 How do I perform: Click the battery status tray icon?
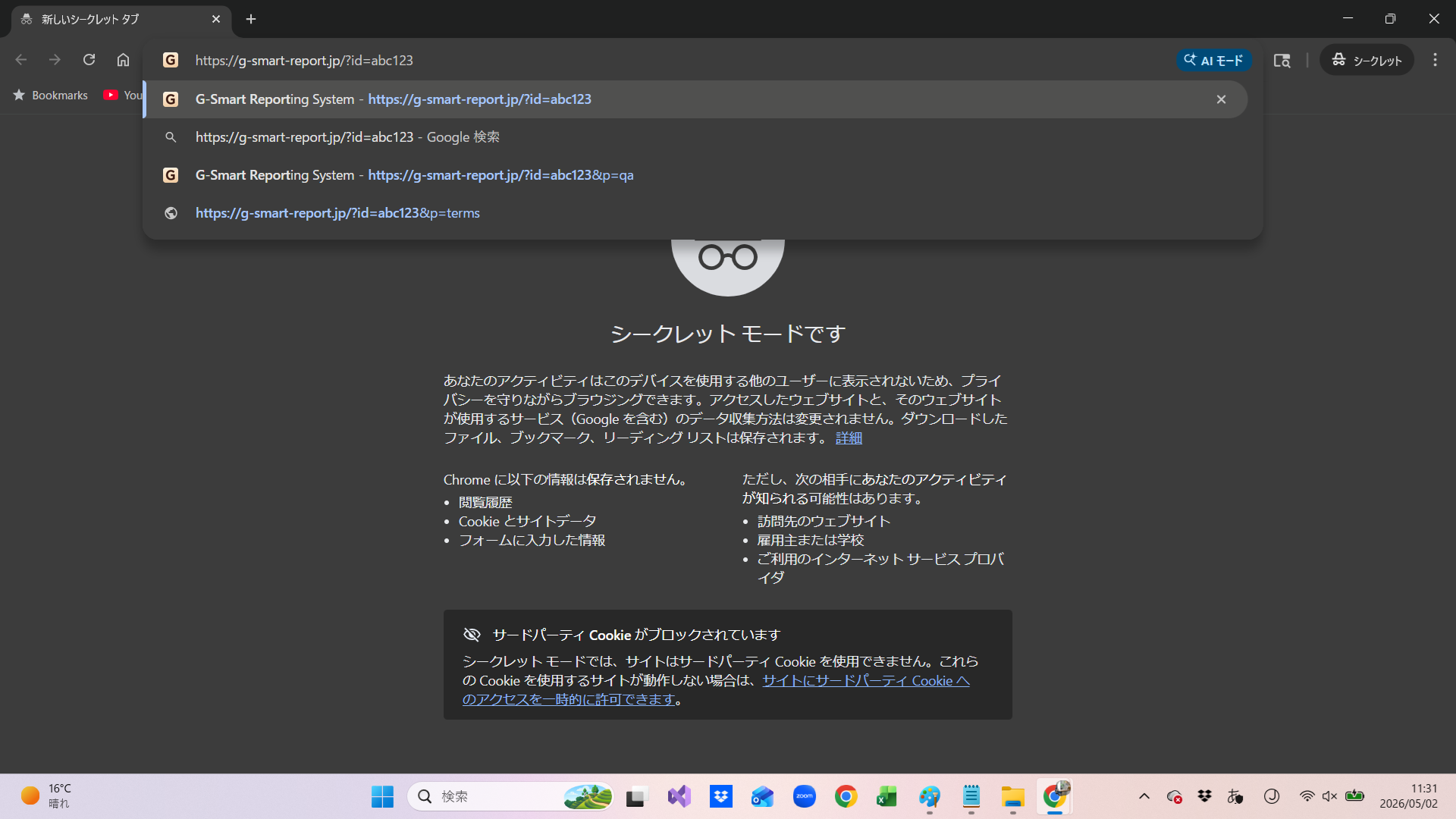click(1354, 796)
